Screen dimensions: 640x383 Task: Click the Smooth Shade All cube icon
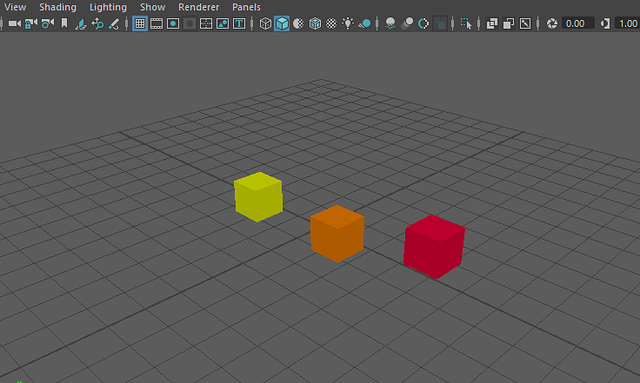tap(282, 24)
